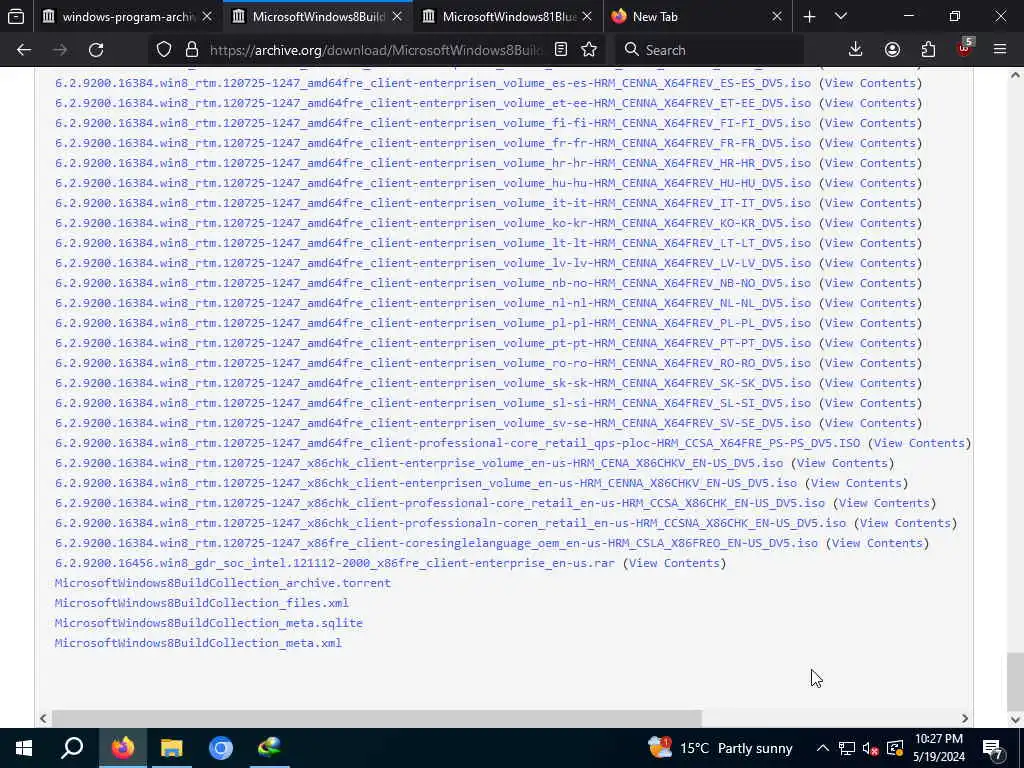Download the es-es ES-ES enterprisen ISO

(432, 83)
